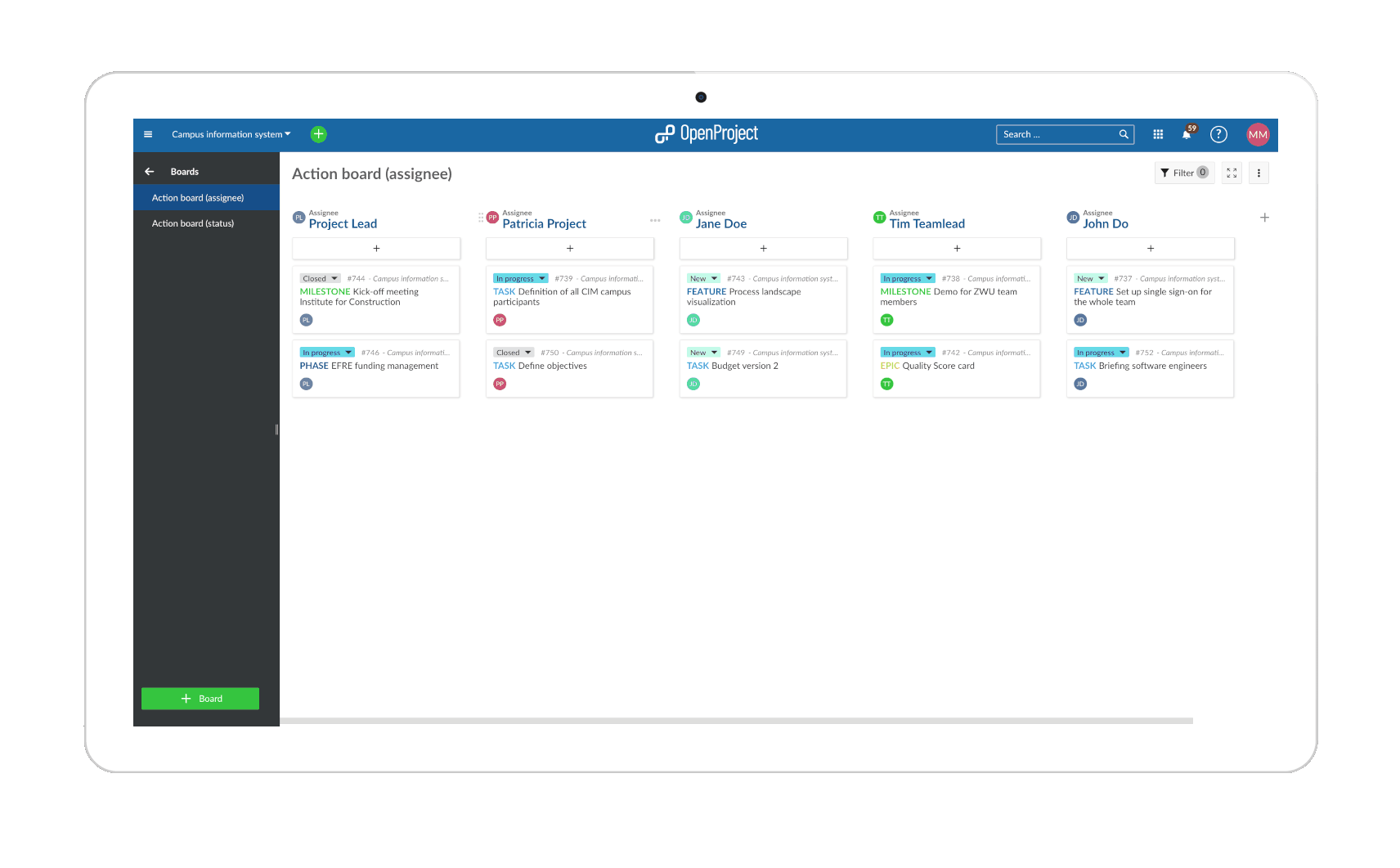Screen dimensions: 1400x868
Task: Expand the Campus information system project dropdown
Action: 231,134
